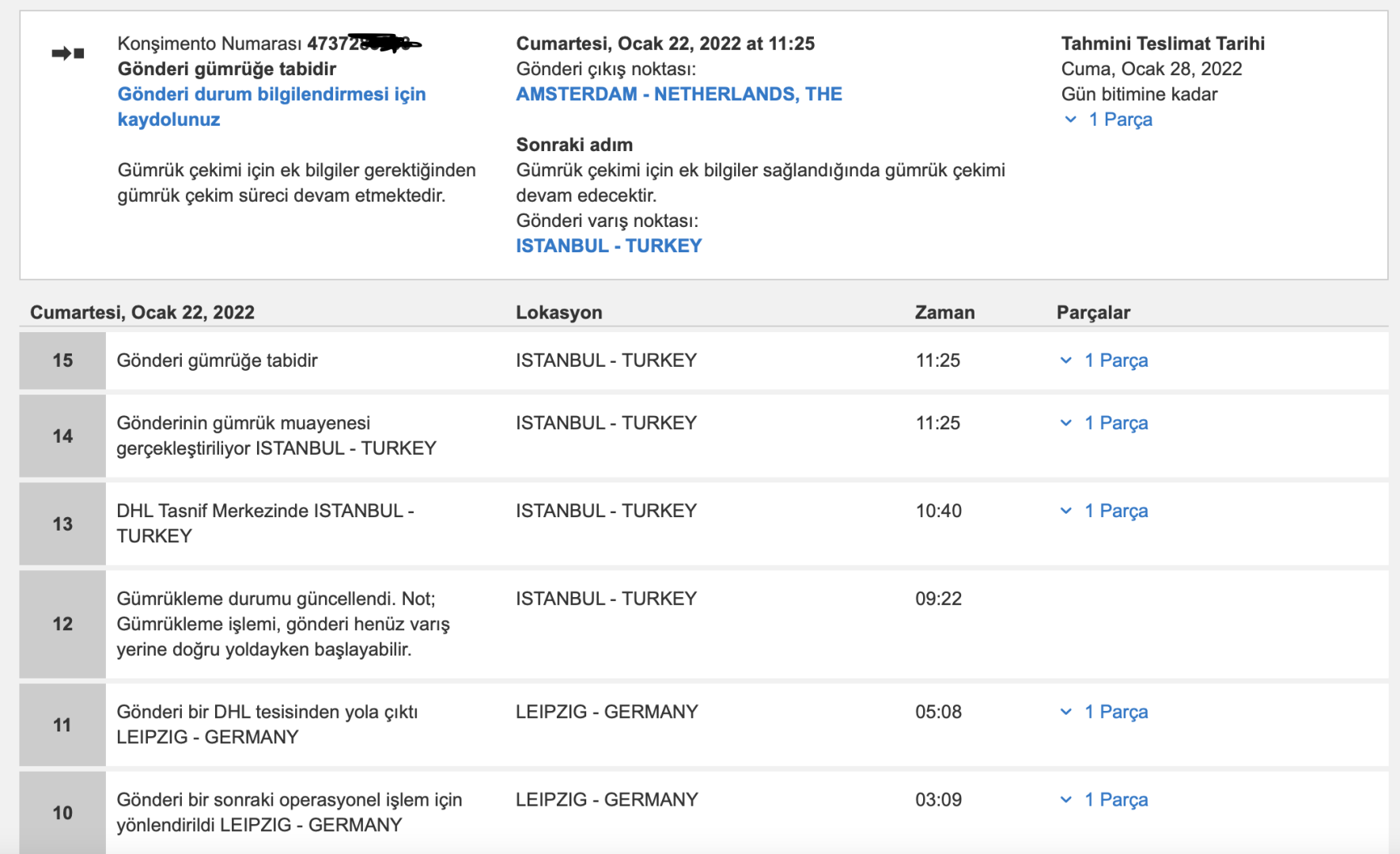Open ISTANBUL - TURKEY destination link
Viewport: 1400px width, 854px height.
(x=608, y=246)
